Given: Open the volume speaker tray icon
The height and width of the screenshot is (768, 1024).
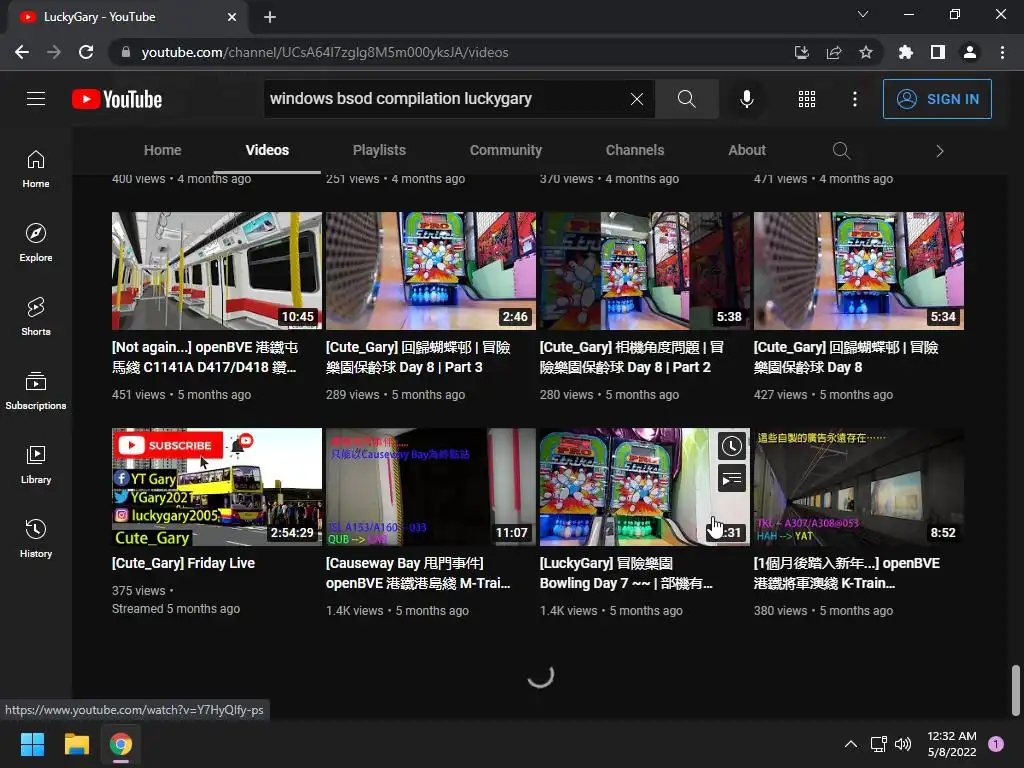Looking at the screenshot, I should 903,744.
